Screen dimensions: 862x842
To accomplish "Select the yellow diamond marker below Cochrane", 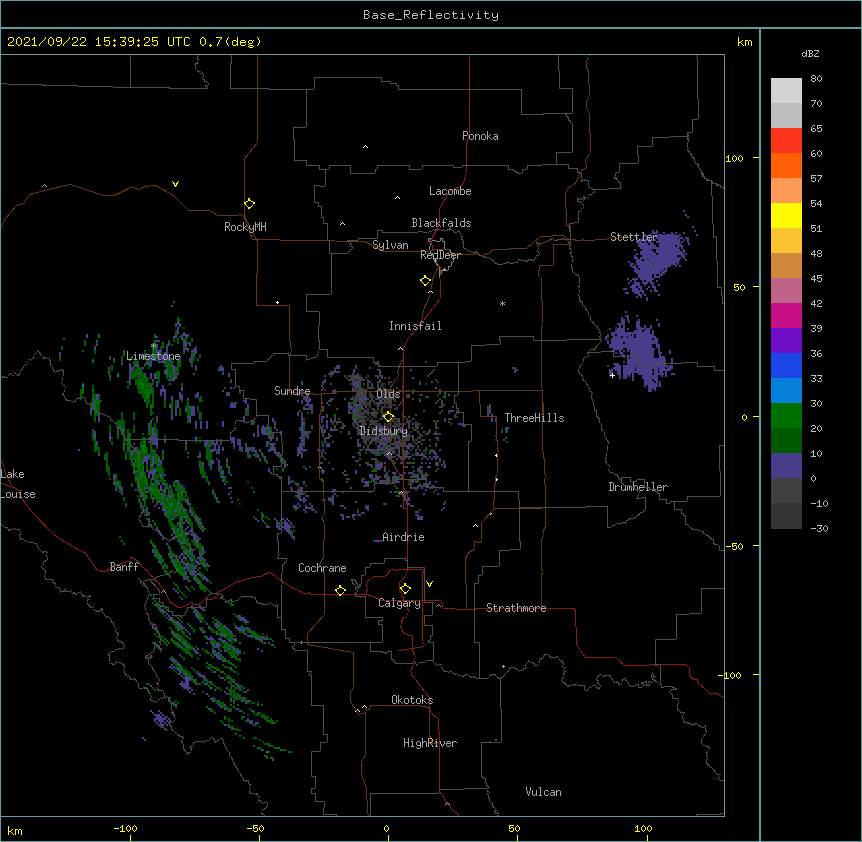I will coord(340,590).
